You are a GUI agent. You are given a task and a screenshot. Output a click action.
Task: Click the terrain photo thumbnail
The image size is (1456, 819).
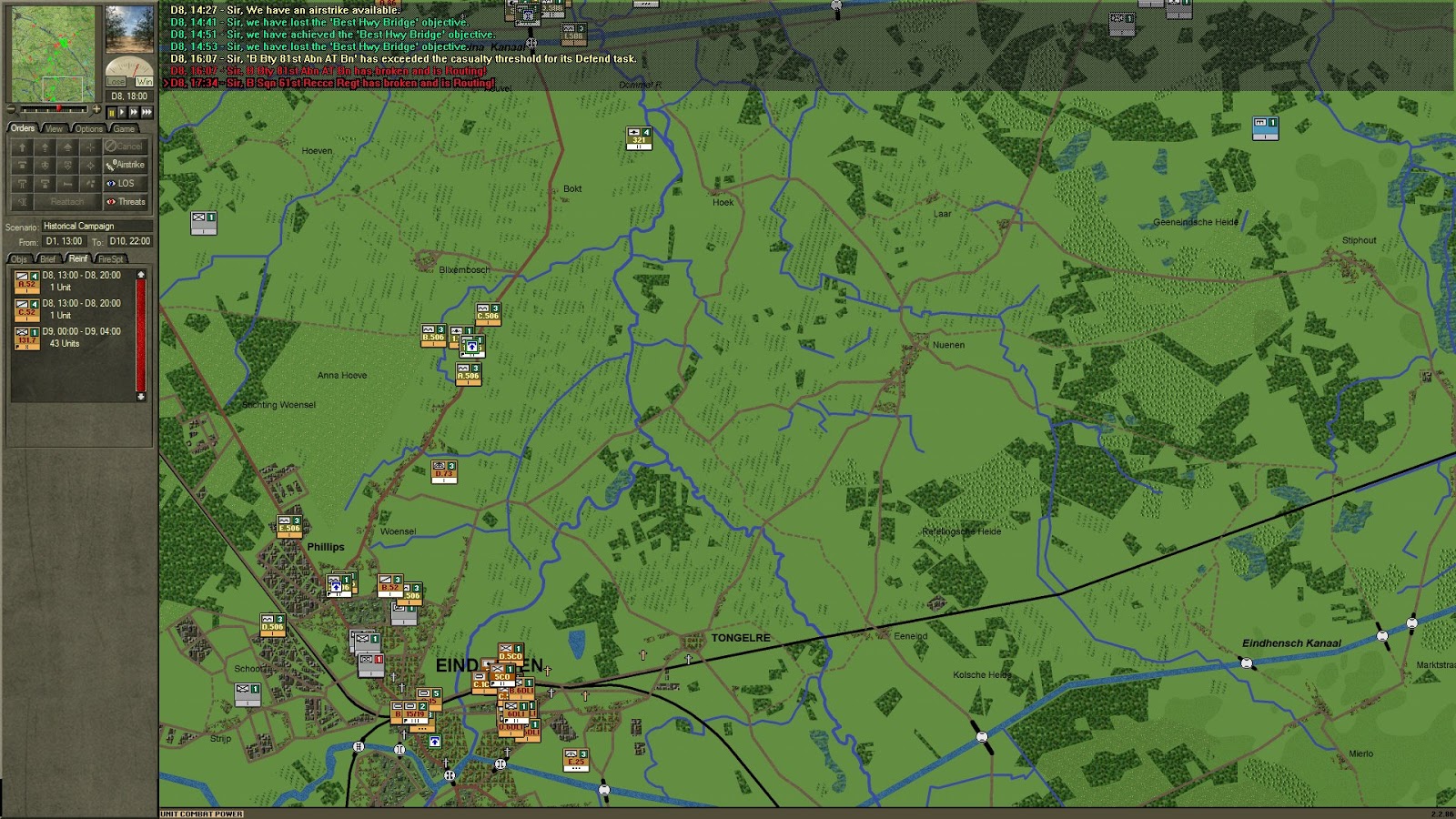[129, 30]
